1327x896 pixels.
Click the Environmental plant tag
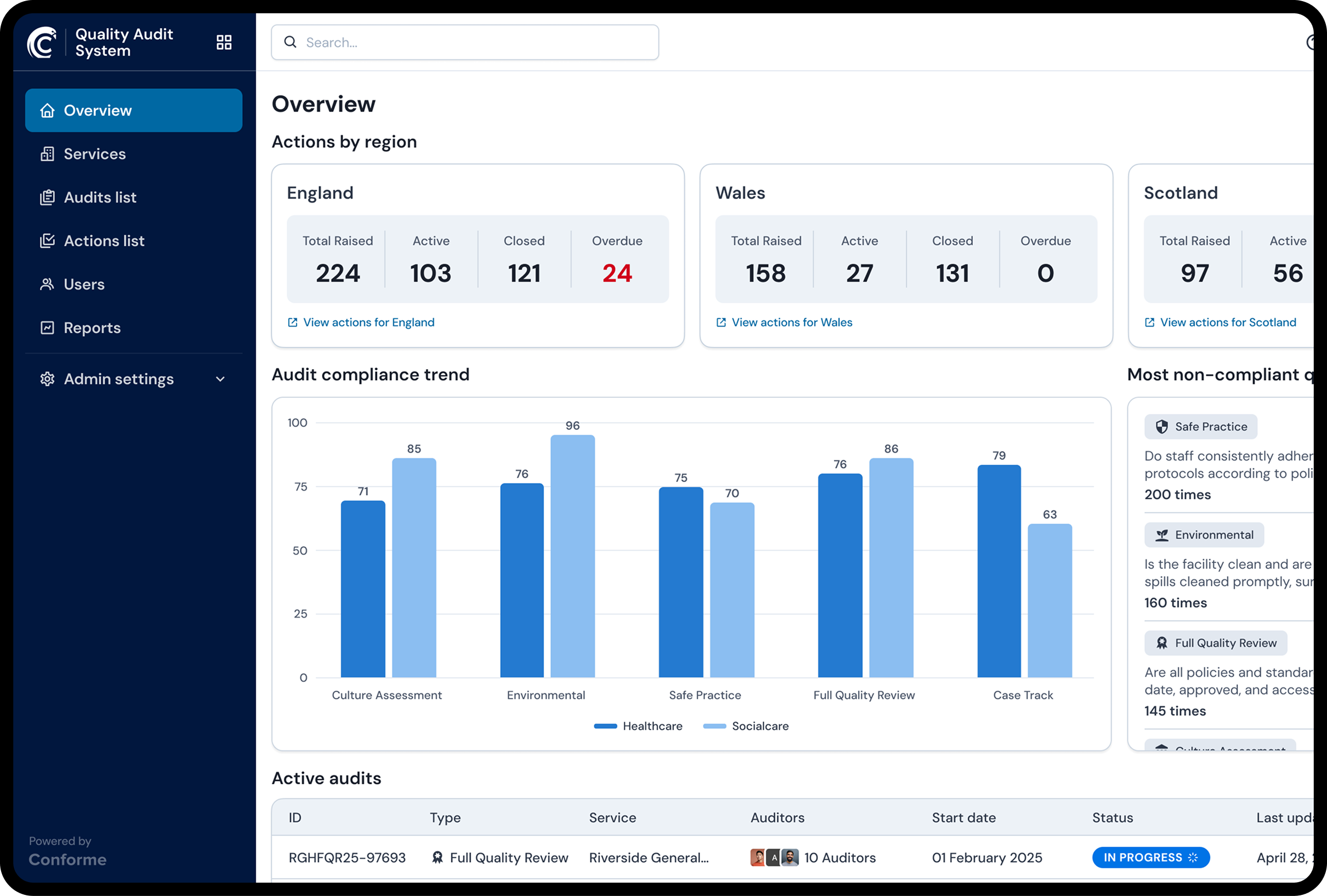[x=1204, y=535]
